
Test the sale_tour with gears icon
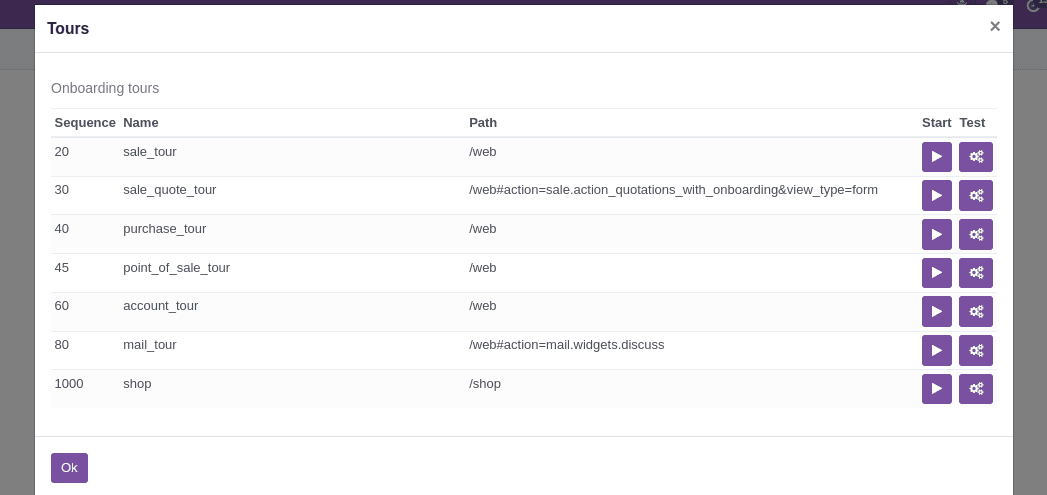click(976, 156)
